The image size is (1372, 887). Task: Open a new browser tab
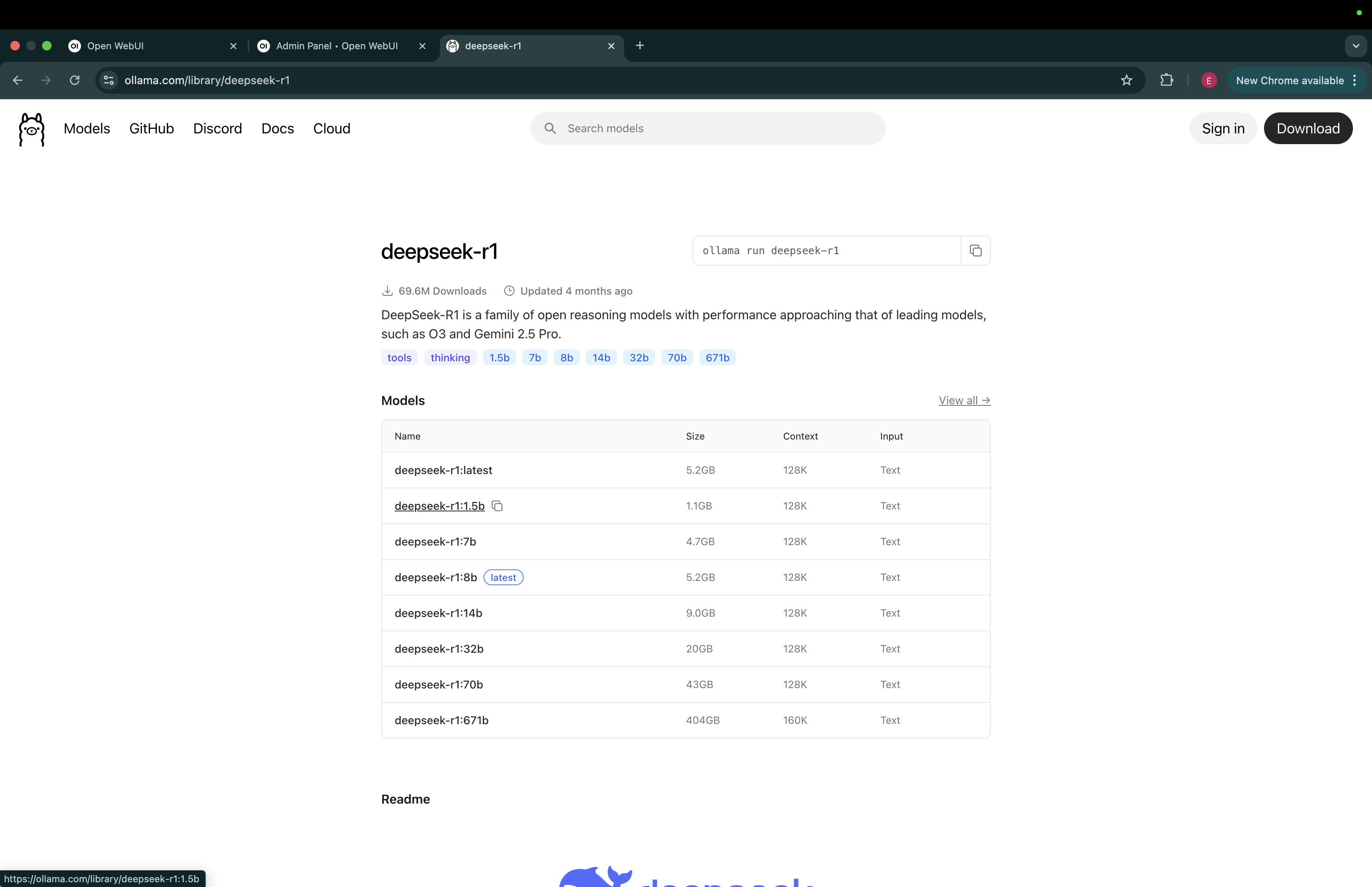coord(640,46)
